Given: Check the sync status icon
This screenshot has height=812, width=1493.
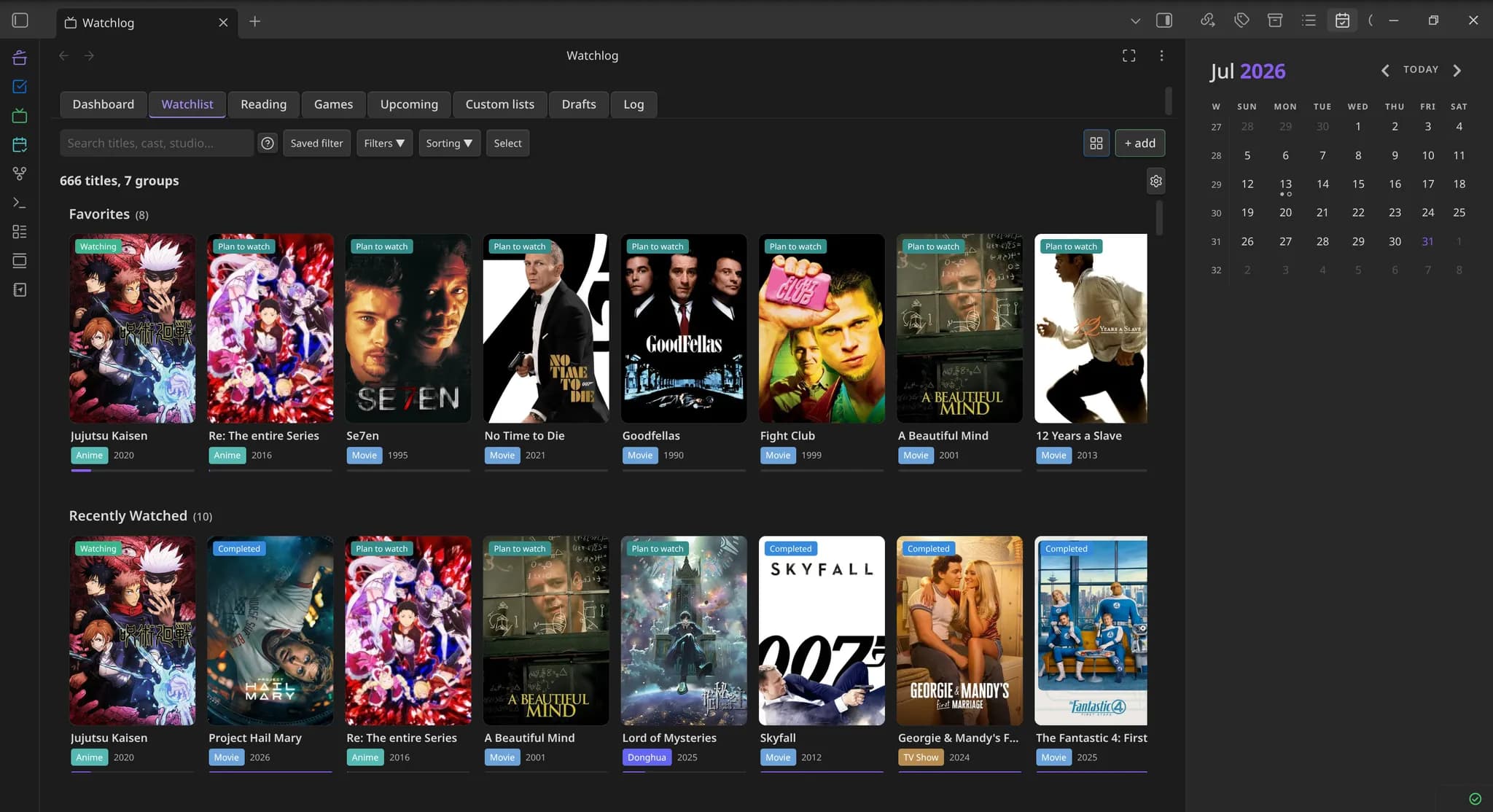Looking at the screenshot, I should (x=1475, y=799).
